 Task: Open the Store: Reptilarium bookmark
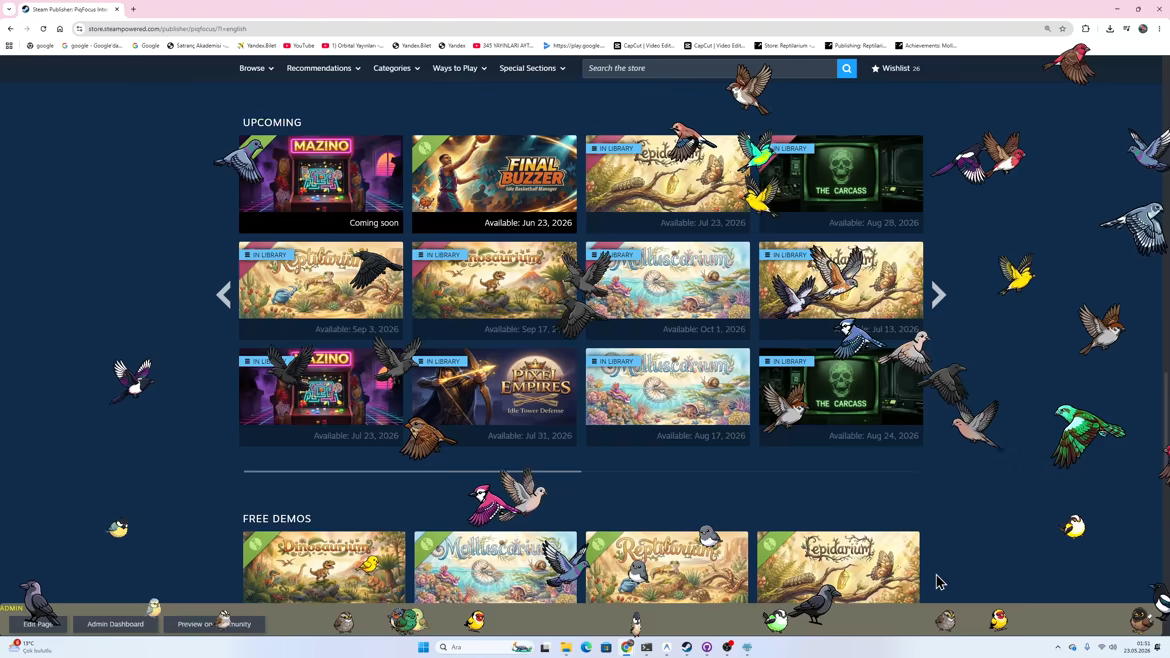tap(784, 46)
